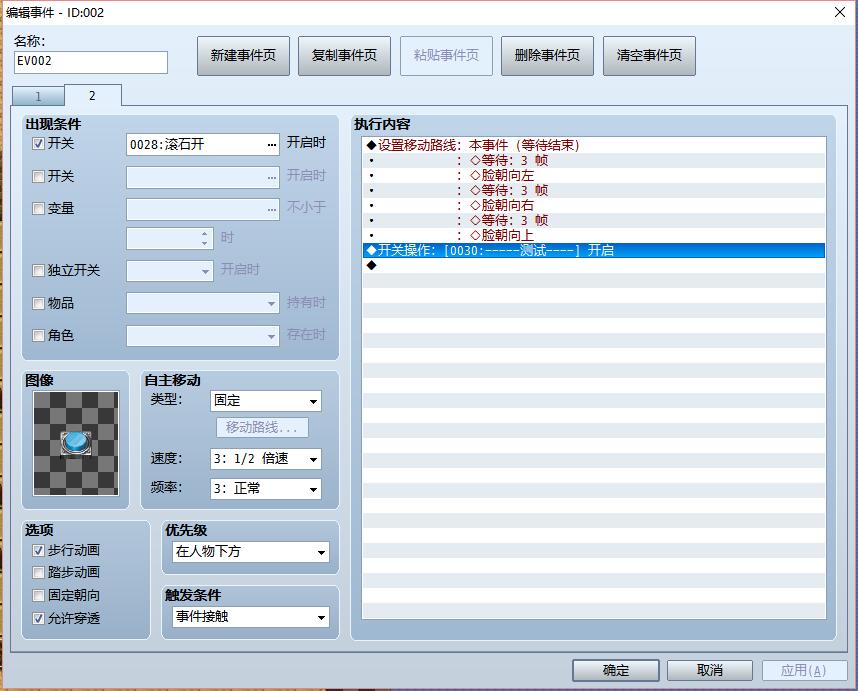Open the disabled 独立开关 dropdown

click(170, 271)
